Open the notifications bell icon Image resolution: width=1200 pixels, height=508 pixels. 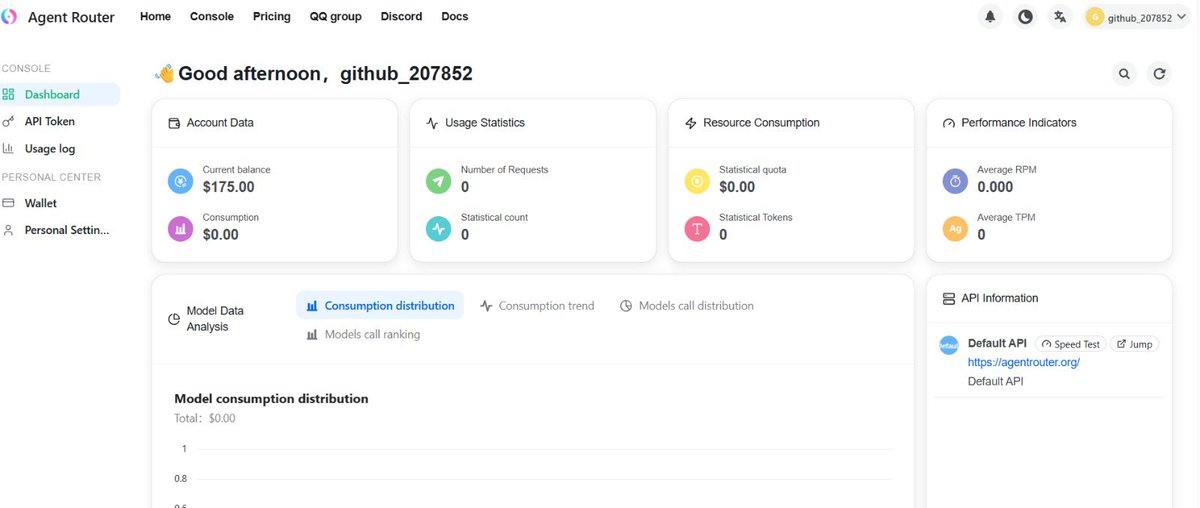(x=990, y=17)
